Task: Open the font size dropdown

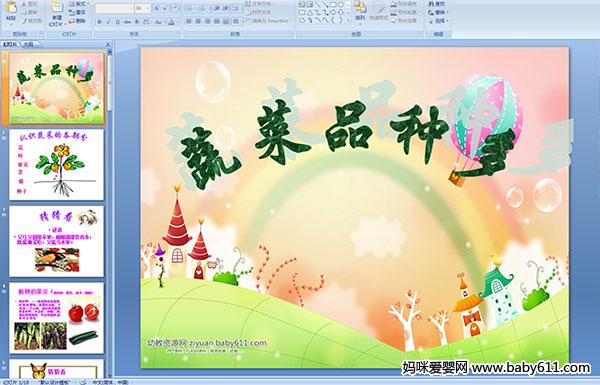Action: pos(148,8)
